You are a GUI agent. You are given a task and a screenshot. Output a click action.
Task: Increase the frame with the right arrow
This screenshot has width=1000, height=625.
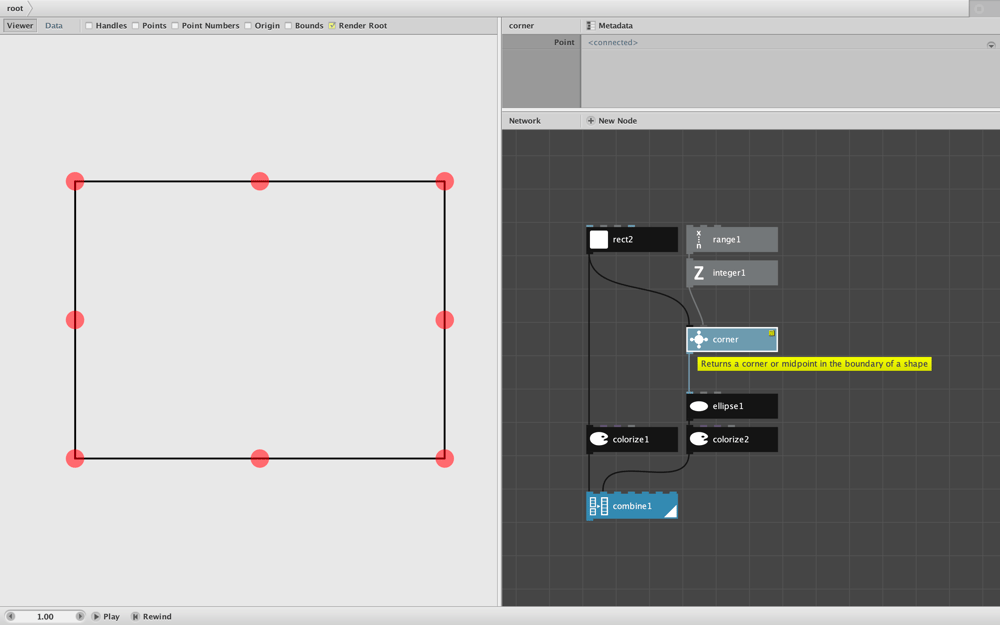(x=80, y=616)
